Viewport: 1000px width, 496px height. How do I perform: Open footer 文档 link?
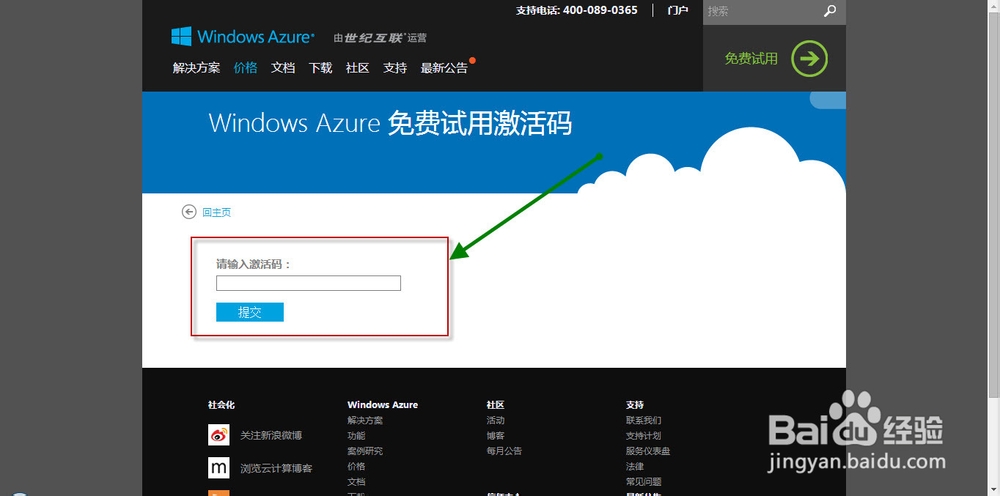click(357, 482)
